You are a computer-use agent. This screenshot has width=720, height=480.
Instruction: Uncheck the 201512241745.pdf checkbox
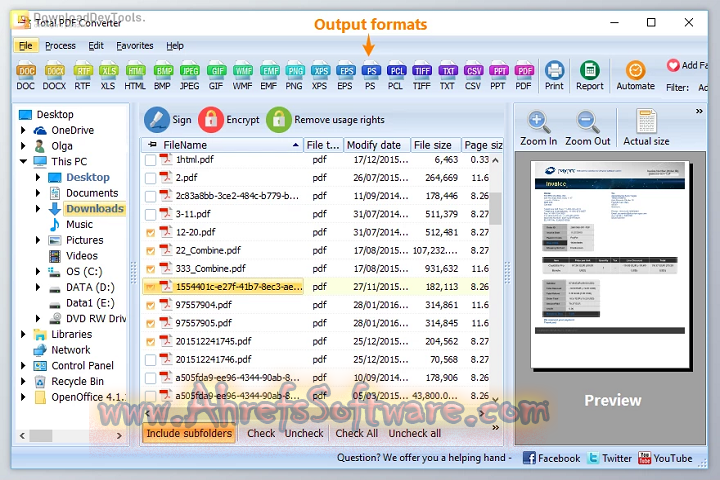pyautogui.click(x=150, y=342)
